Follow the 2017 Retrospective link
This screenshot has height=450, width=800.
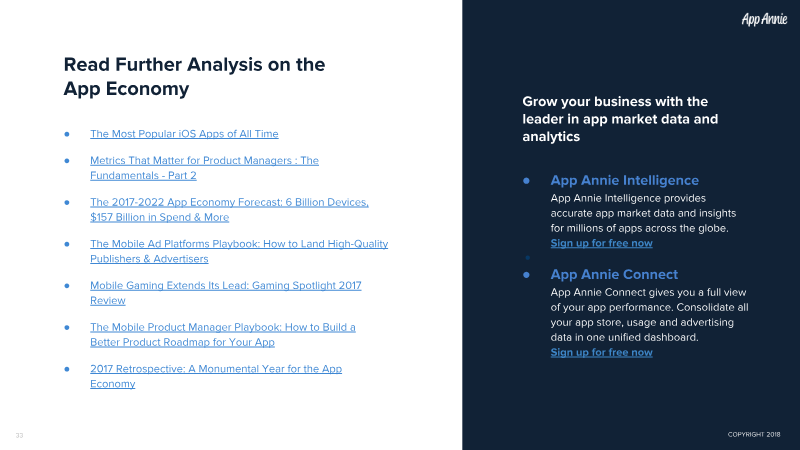[x=215, y=369]
